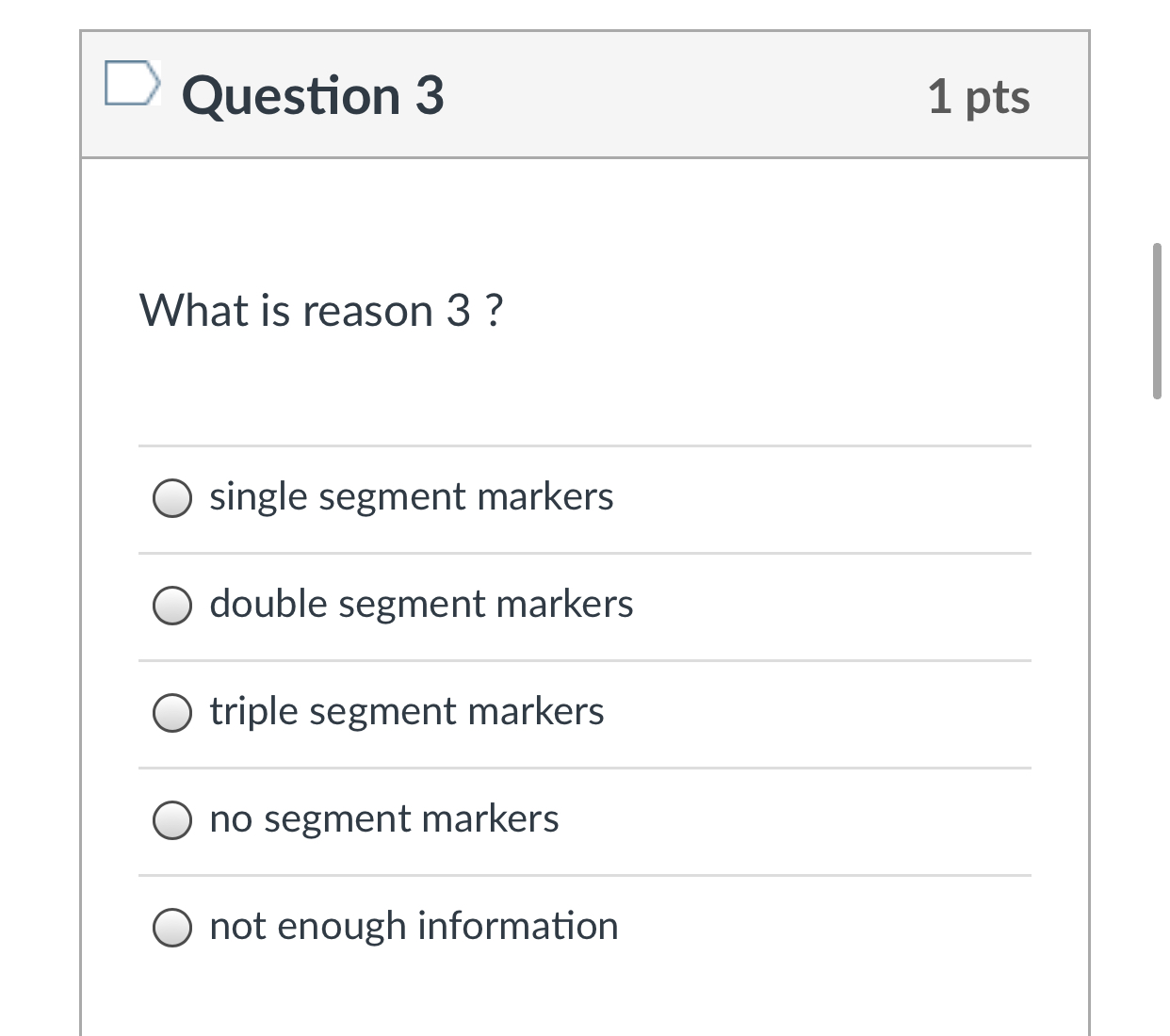Select the 'triple segment markers' radio button

pyautogui.click(x=171, y=713)
